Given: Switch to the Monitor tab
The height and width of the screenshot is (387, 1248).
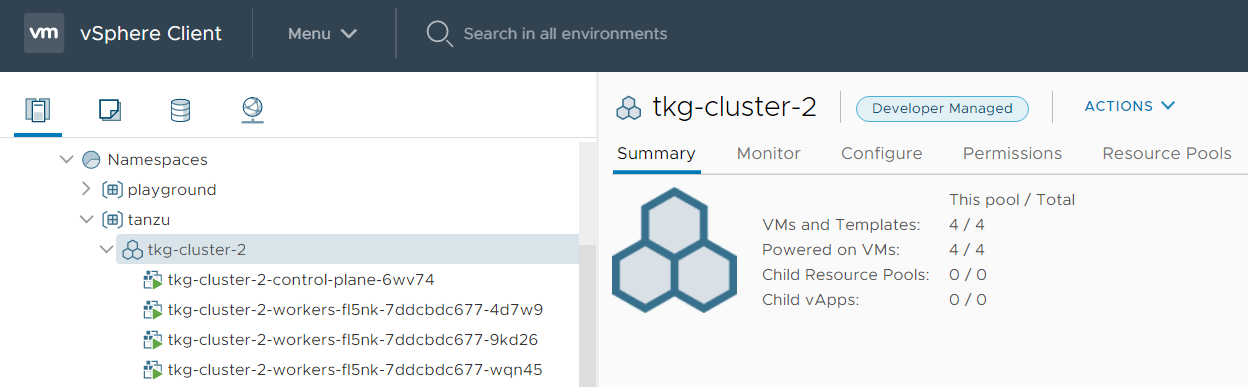Looking at the screenshot, I should tap(769, 154).
